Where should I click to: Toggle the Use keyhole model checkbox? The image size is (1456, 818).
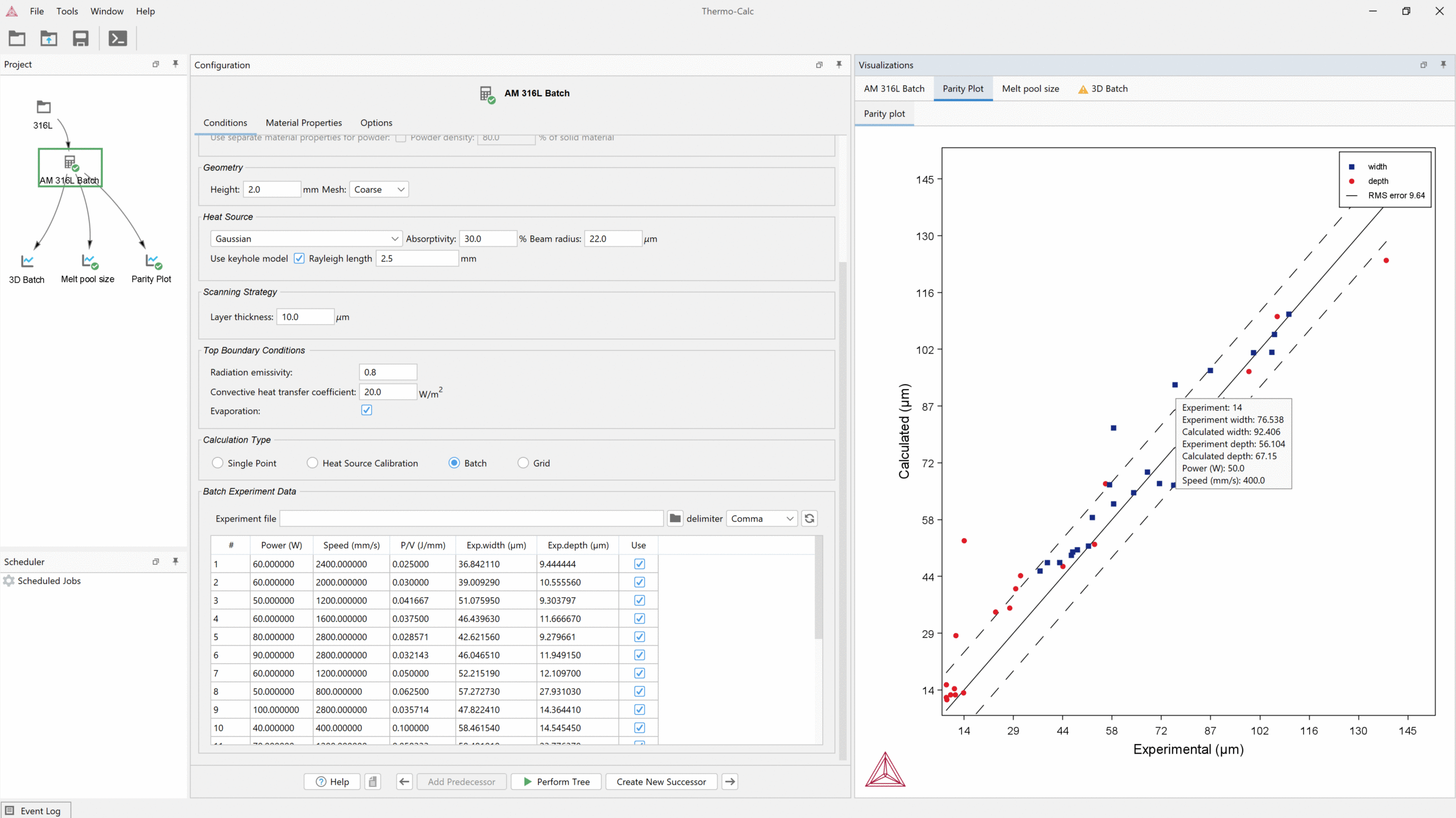[299, 258]
